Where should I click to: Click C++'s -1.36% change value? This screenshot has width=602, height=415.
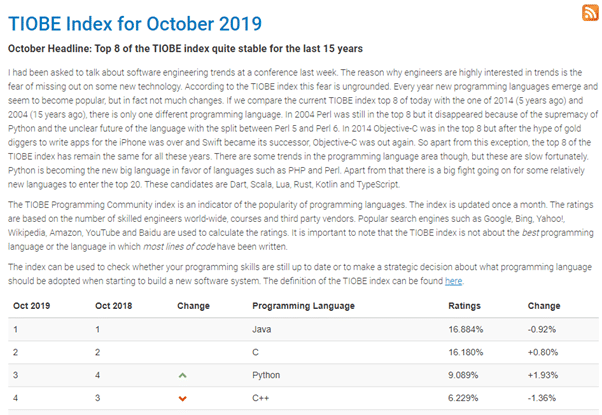542,398
